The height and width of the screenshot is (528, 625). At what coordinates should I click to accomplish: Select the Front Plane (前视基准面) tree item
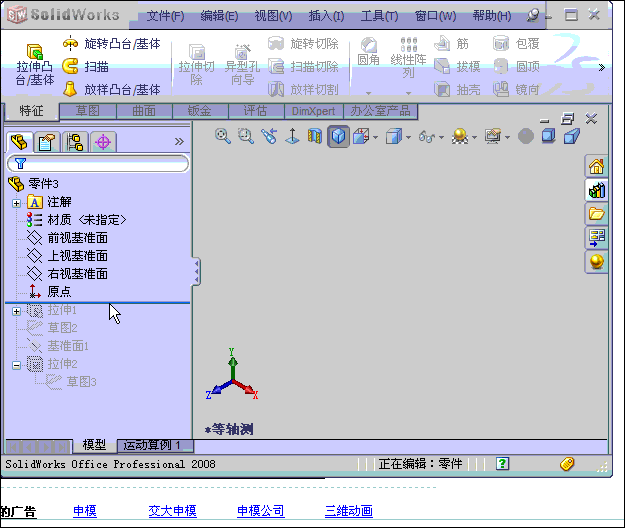pyautogui.click(x=67, y=238)
